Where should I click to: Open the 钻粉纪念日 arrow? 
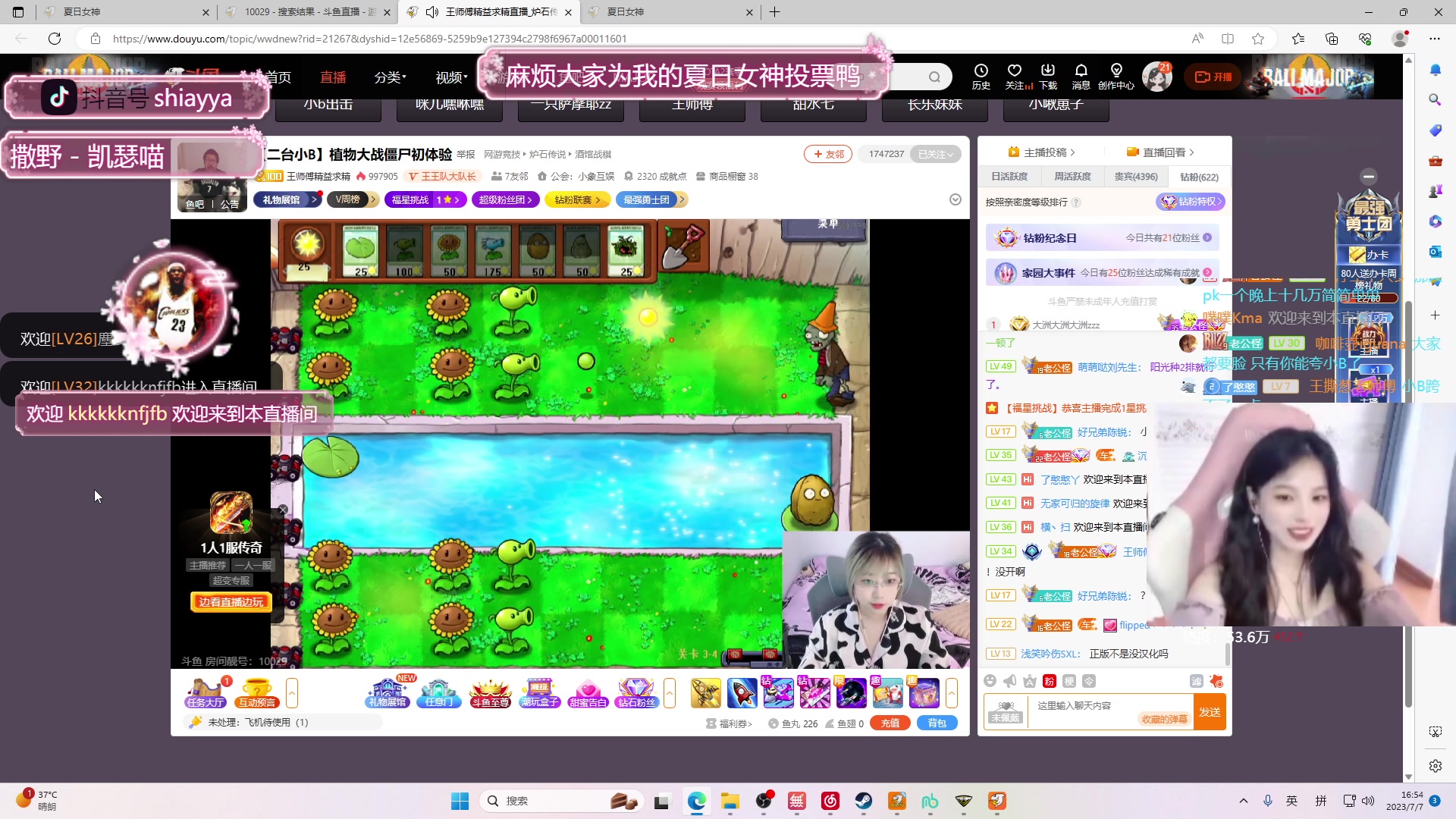(x=1207, y=237)
